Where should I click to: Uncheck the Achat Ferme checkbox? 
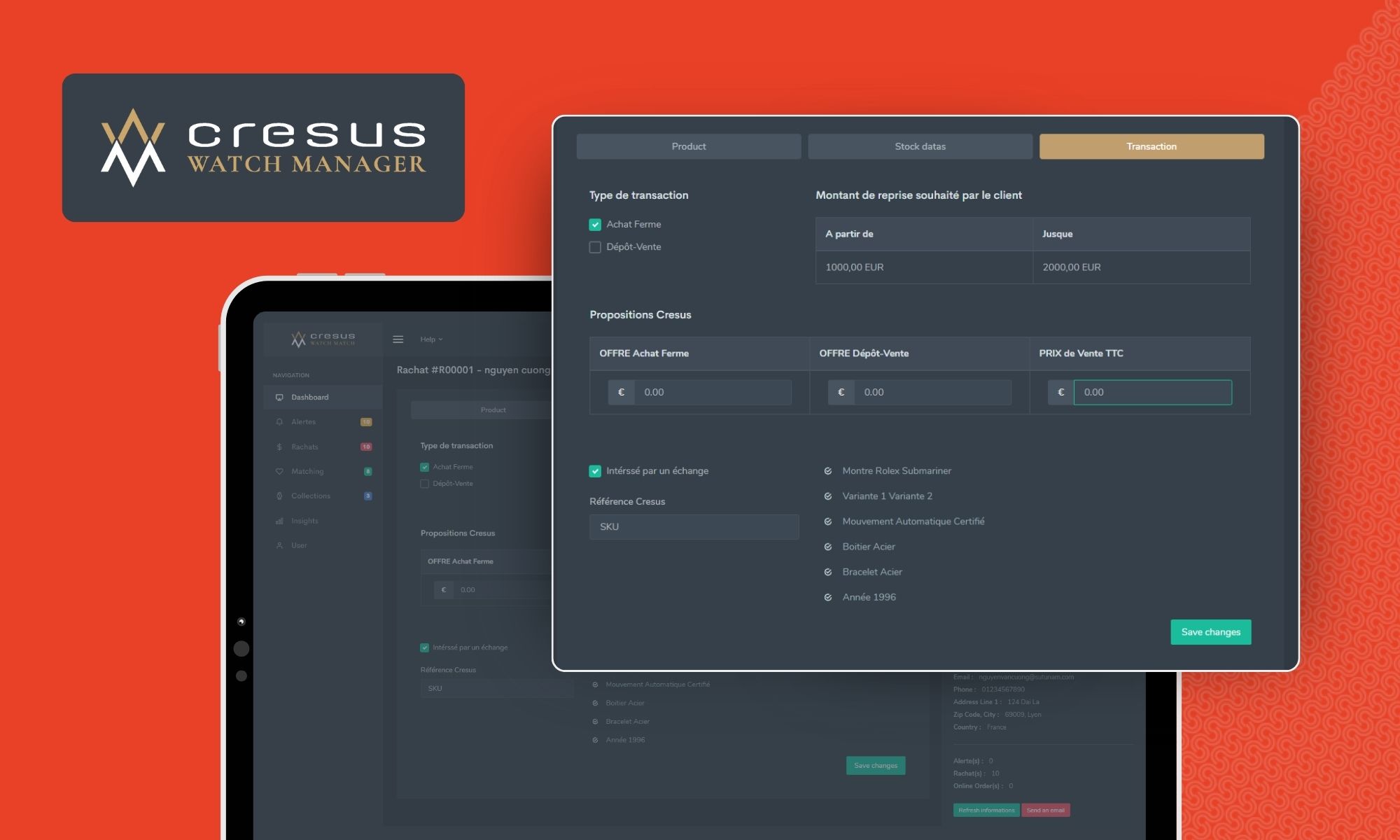[x=595, y=224]
